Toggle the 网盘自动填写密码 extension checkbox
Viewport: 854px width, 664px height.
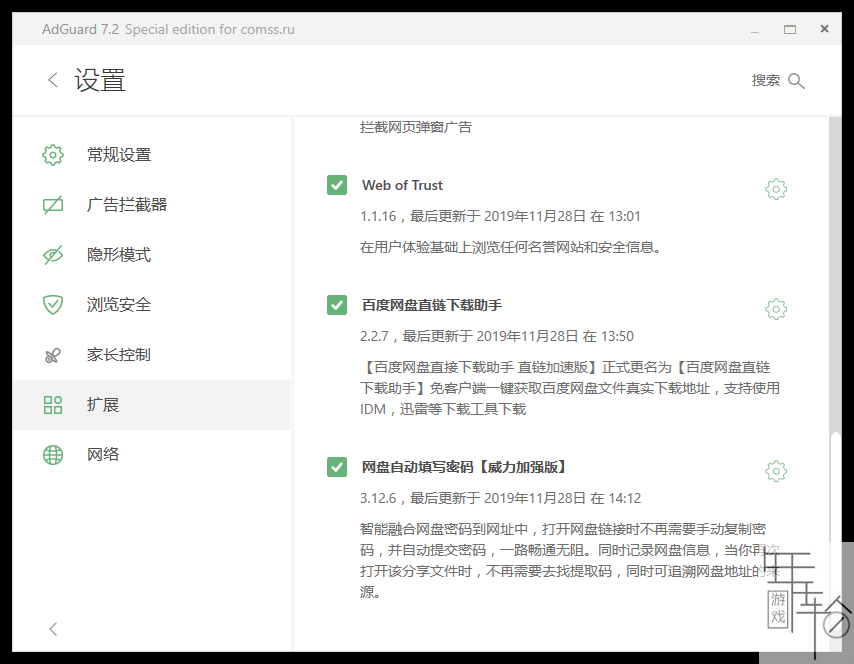click(x=337, y=467)
